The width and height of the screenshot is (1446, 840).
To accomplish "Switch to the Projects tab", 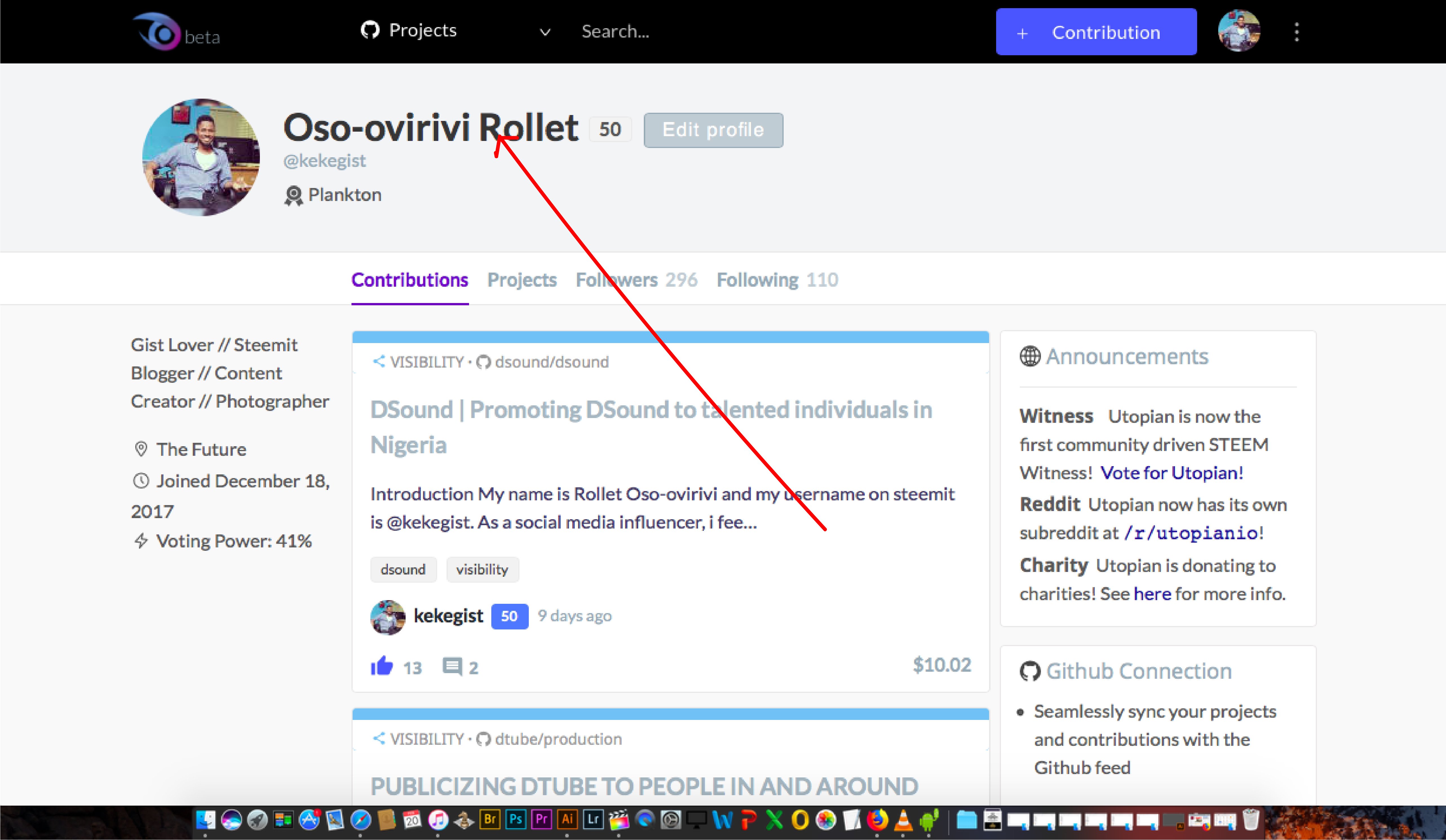I will (x=522, y=280).
